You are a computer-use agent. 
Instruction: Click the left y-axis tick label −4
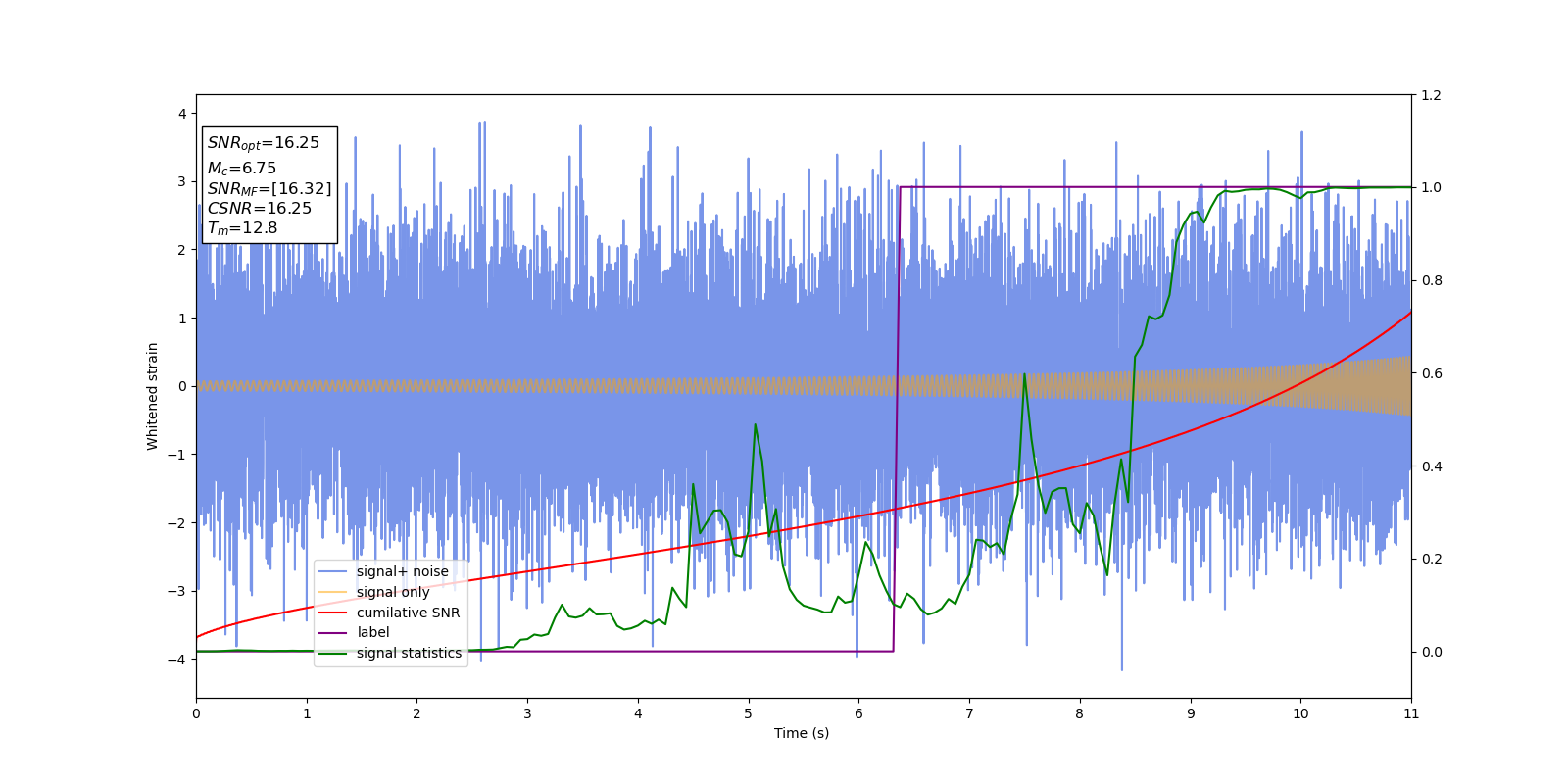(x=178, y=660)
